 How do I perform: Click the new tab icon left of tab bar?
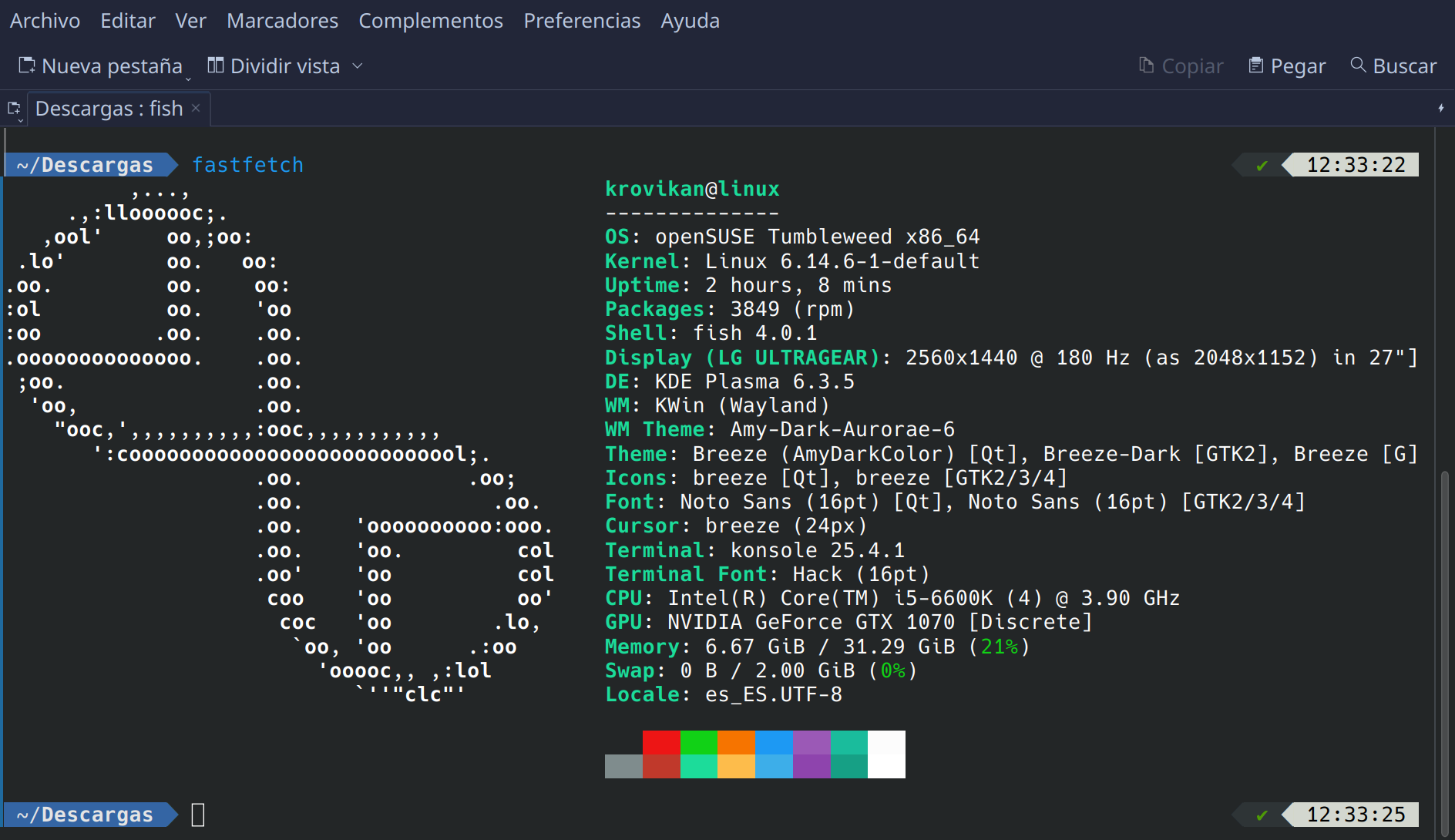pyautogui.click(x=14, y=109)
